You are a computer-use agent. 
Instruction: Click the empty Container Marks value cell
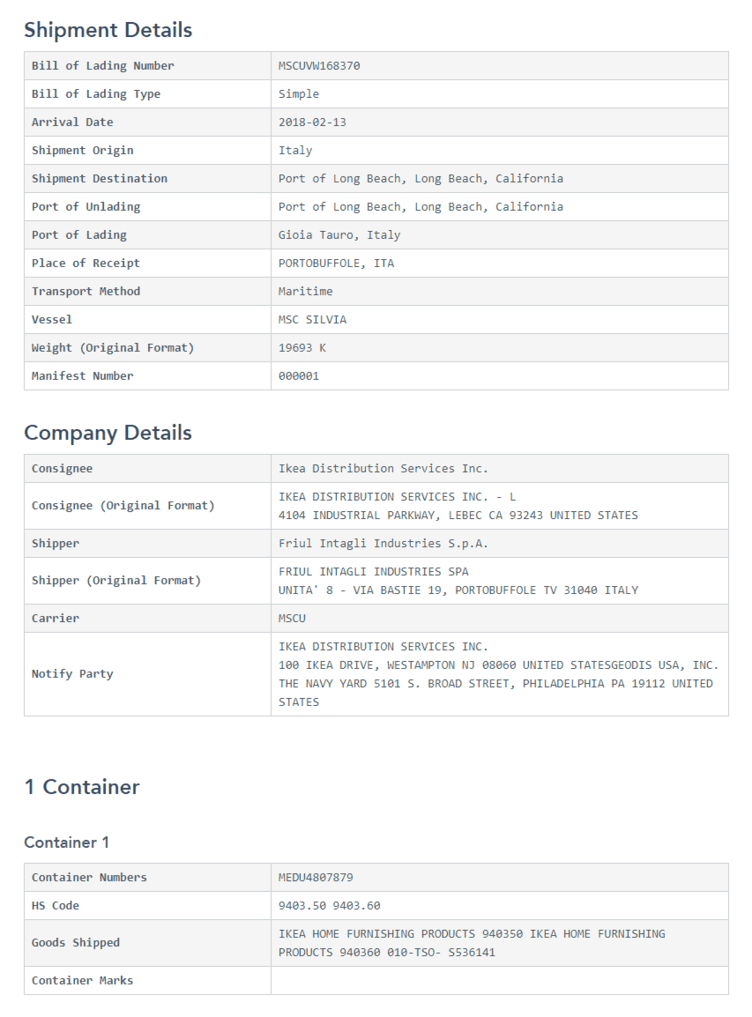pyautogui.click(x=499, y=980)
